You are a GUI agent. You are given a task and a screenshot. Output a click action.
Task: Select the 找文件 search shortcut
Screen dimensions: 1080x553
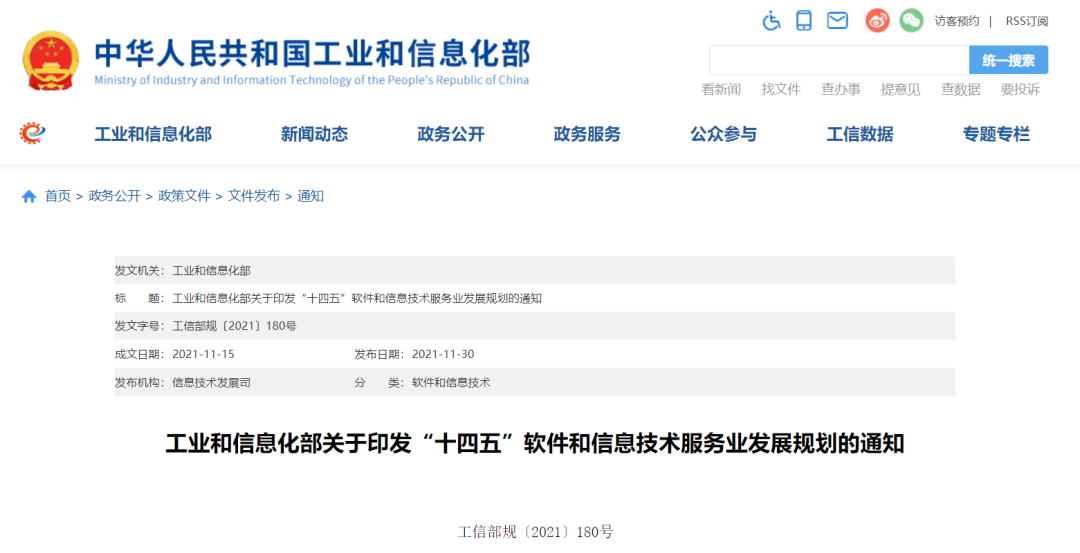(781, 90)
